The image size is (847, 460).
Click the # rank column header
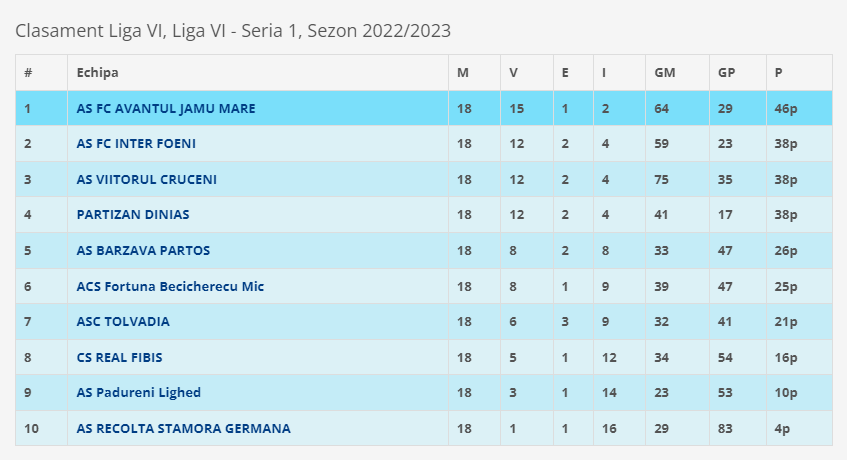click(x=28, y=73)
